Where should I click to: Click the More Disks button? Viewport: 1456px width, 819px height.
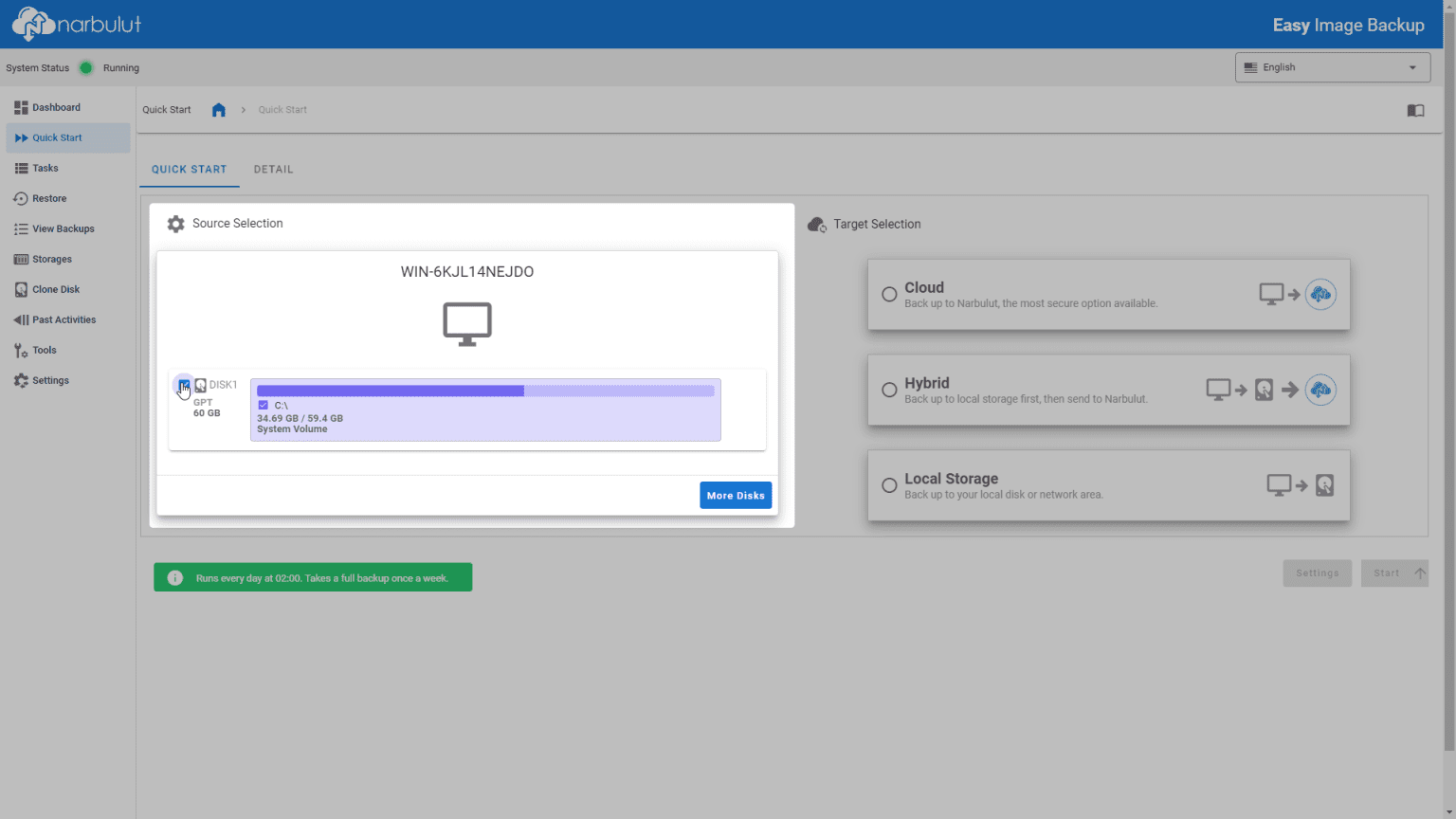pyautogui.click(x=736, y=495)
